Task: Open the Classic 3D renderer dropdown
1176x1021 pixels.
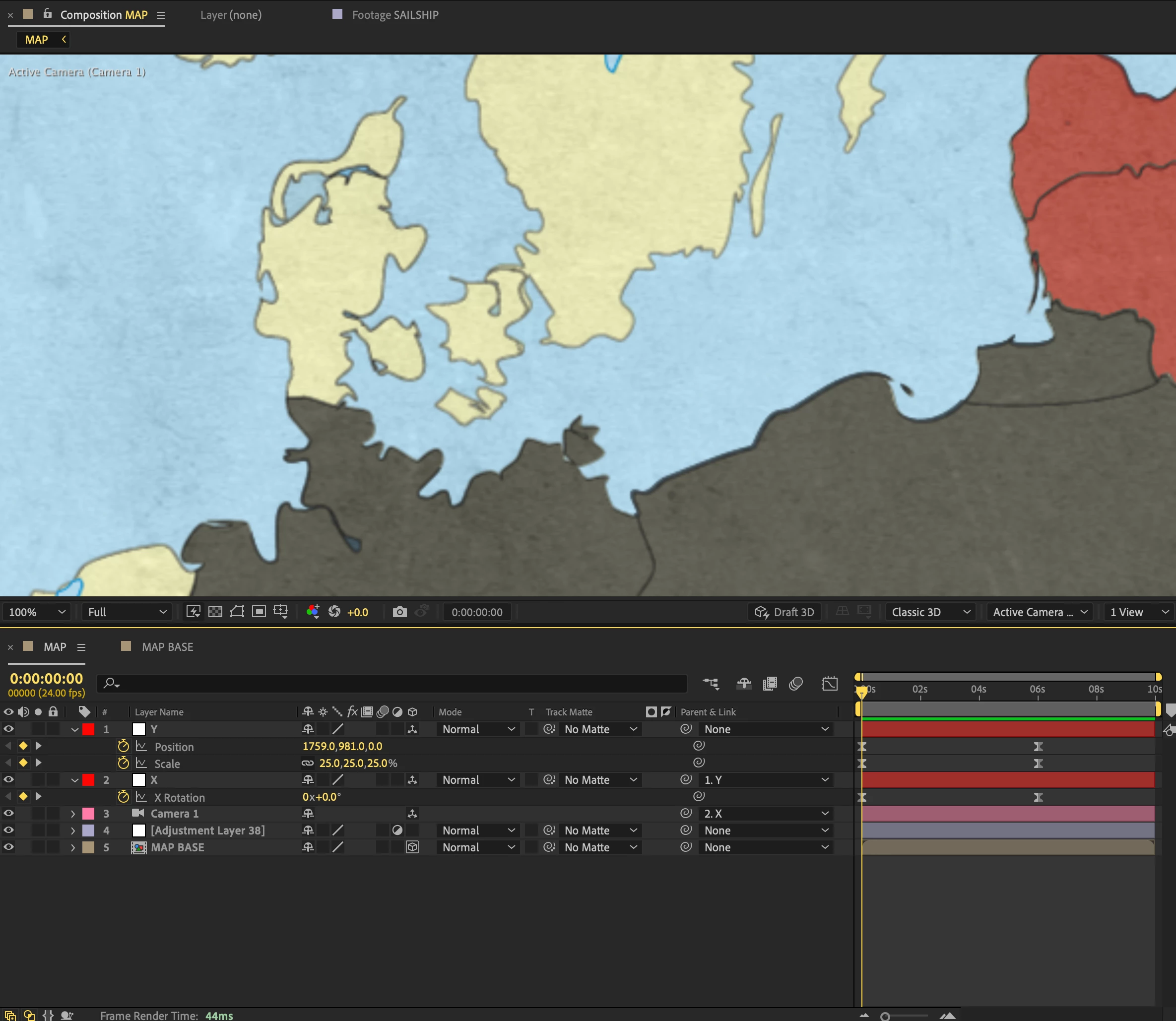Action: (x=930, y=612)
